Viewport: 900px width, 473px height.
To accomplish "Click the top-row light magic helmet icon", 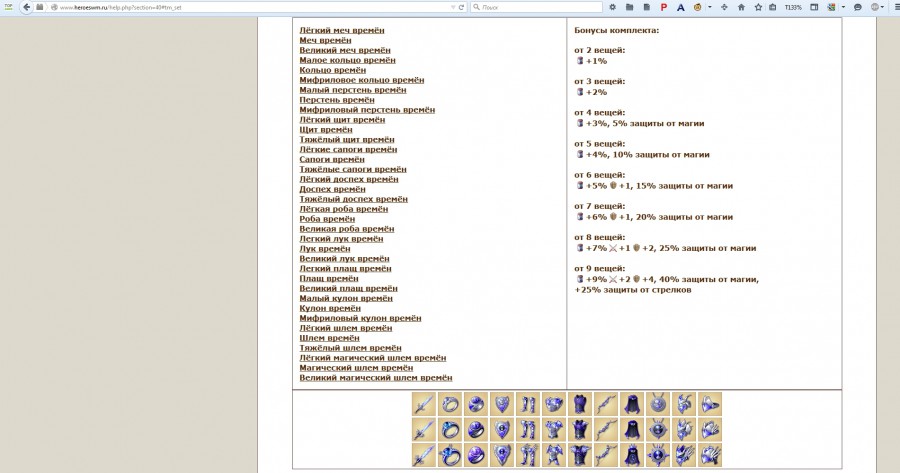I will tap(709, 404).
